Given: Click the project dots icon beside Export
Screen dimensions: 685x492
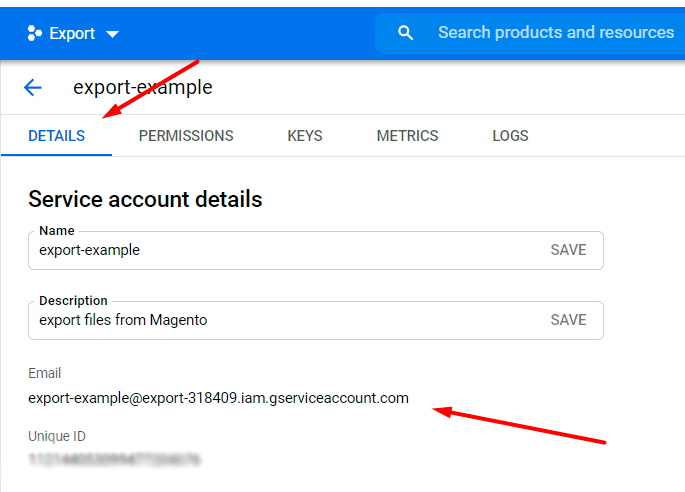Looking at the screenshot, I should tap(35, 34).
